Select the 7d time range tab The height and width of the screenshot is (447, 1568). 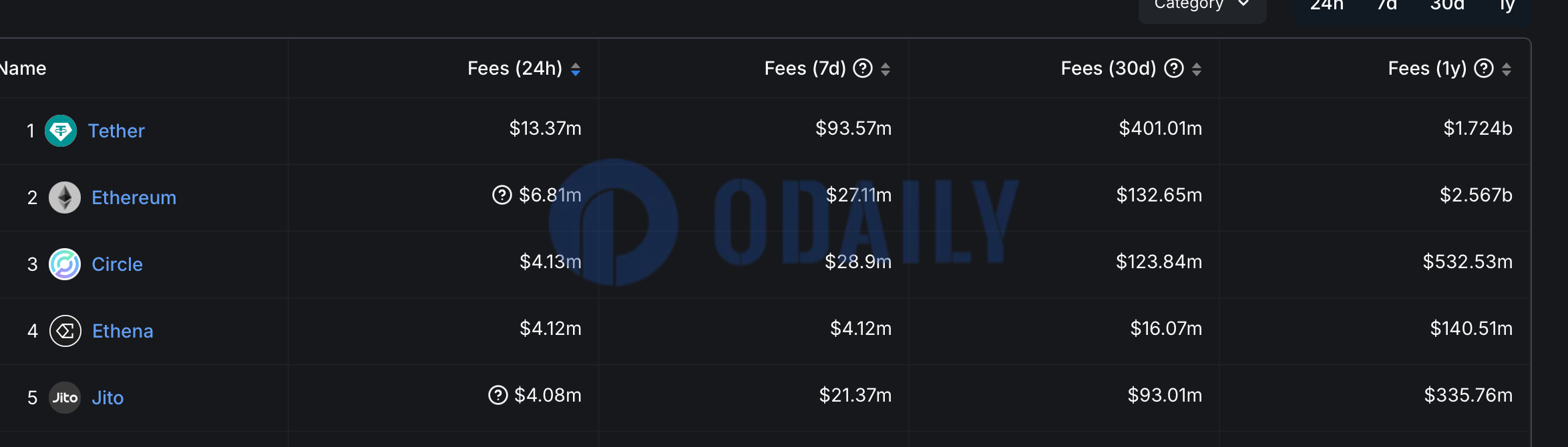(x=1387, y=5)
